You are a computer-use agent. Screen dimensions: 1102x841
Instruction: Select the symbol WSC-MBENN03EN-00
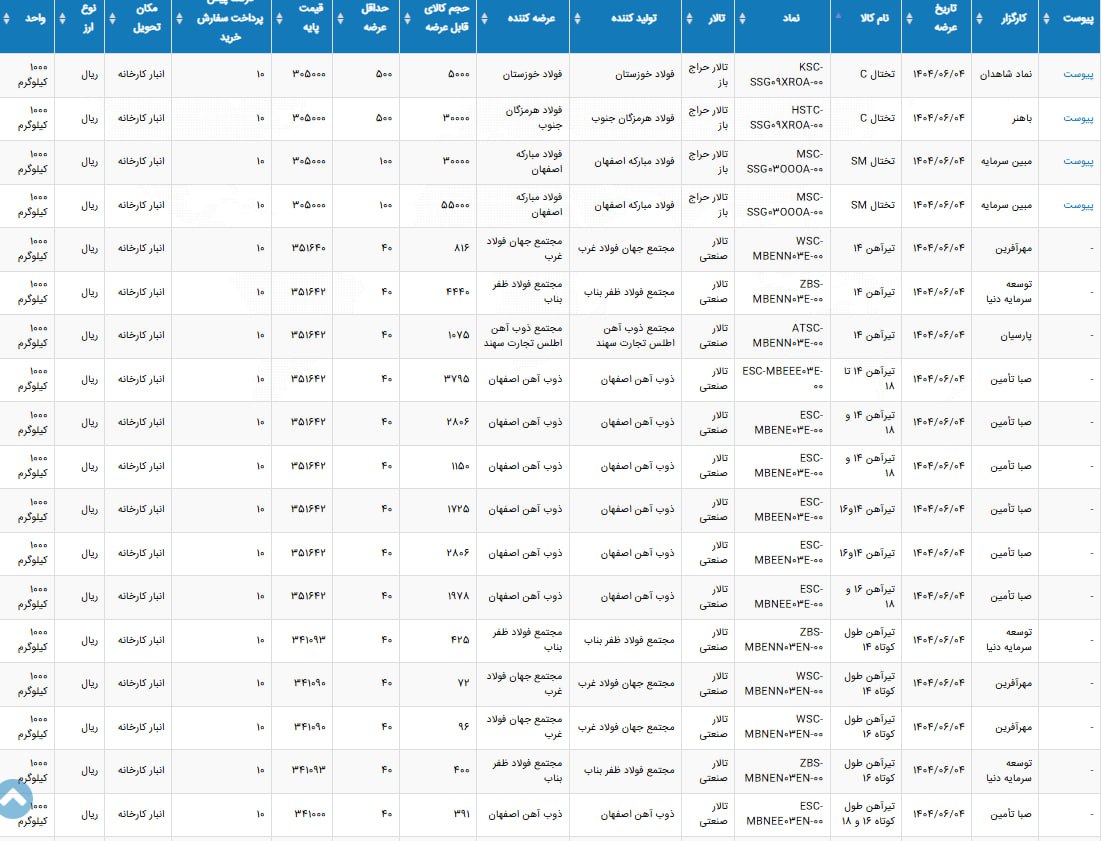[x=783, y=684]
